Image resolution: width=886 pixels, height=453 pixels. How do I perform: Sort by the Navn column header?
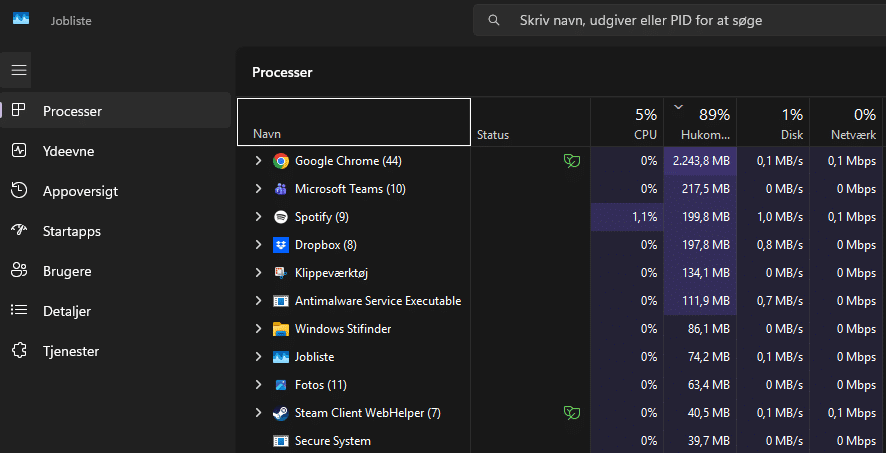pyautogui.click(x=354, y=122)
